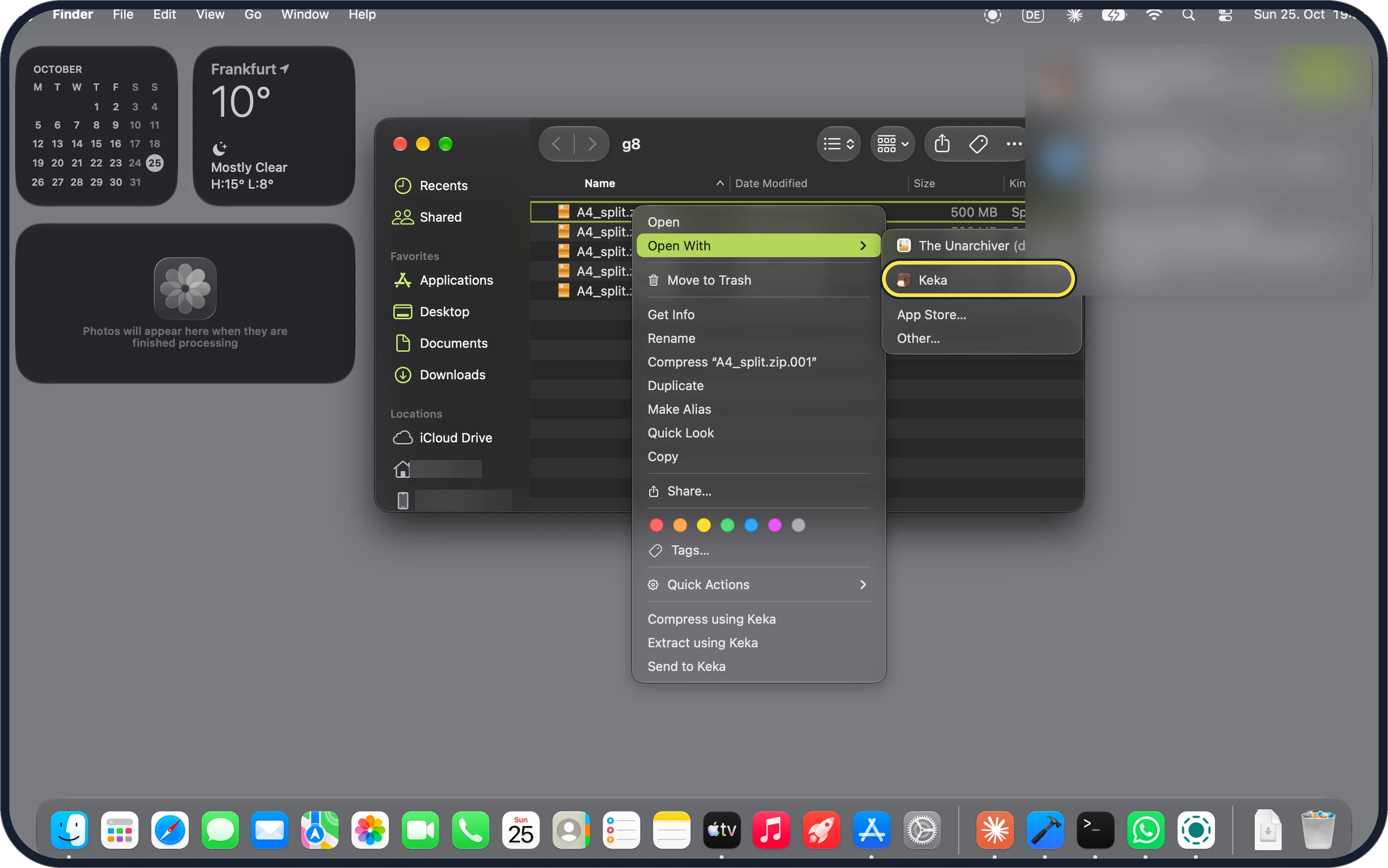Click Compress using Keka

[x=758, y=619]
